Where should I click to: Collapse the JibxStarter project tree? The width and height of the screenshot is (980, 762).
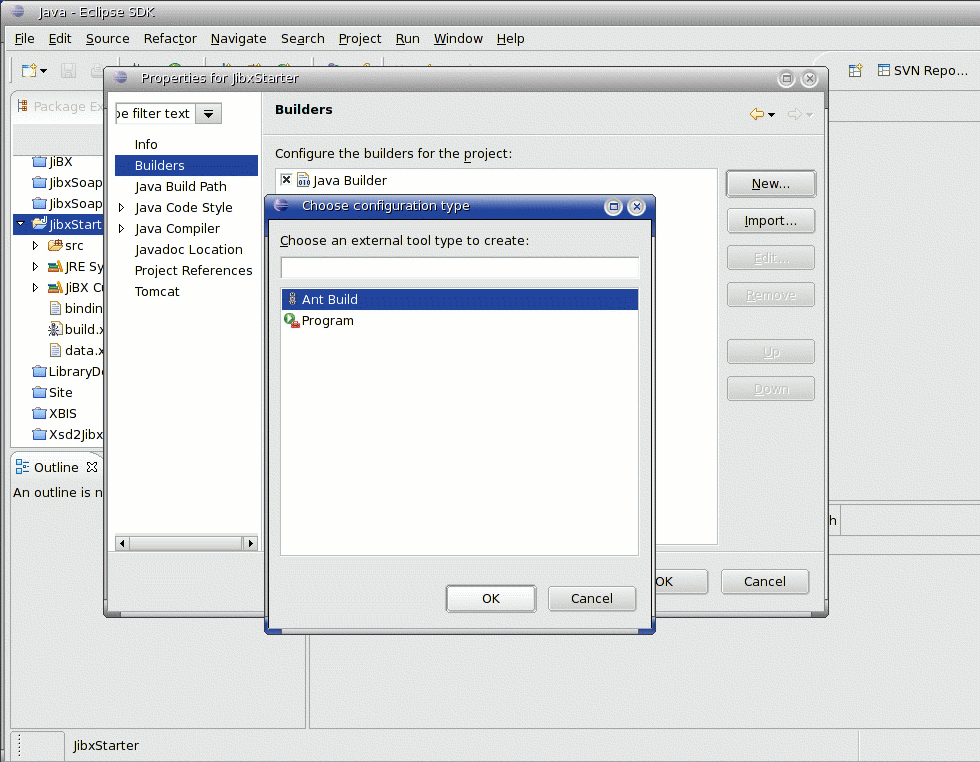(20, 224)
